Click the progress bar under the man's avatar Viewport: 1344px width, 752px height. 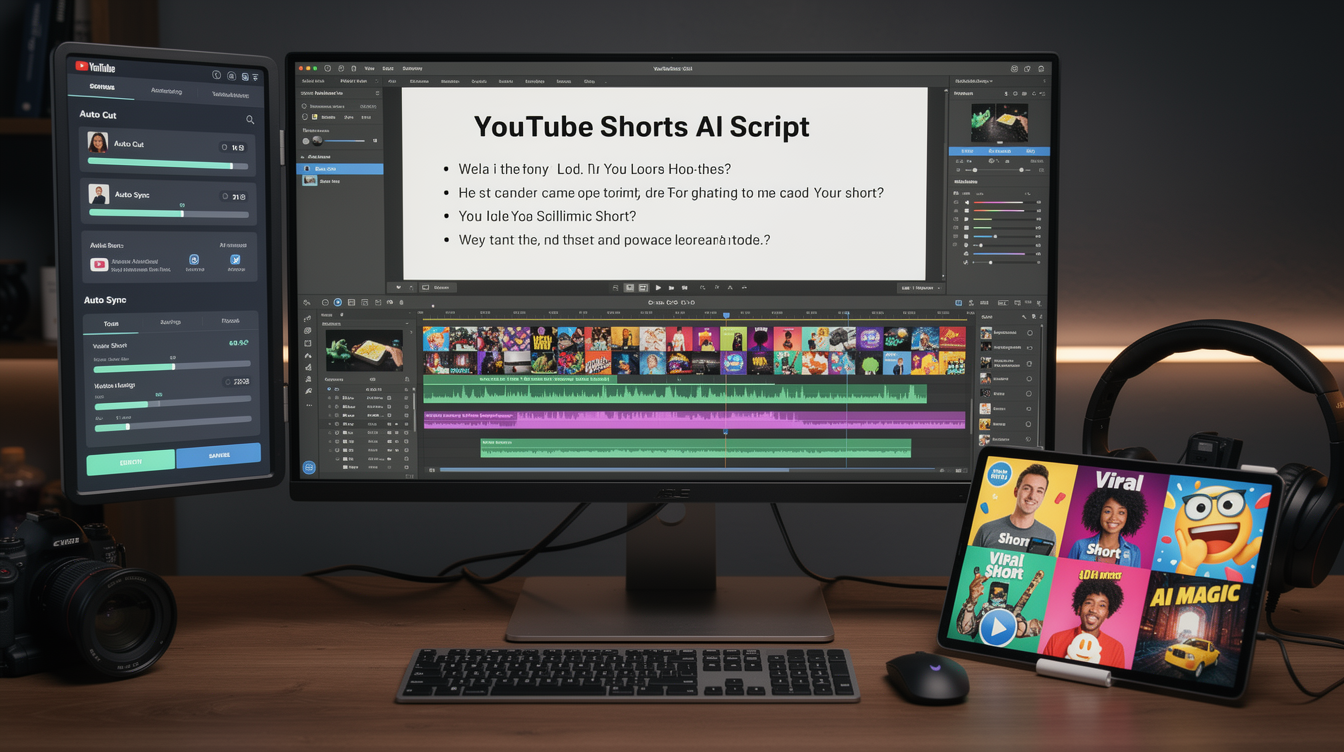tap(168, 213)
